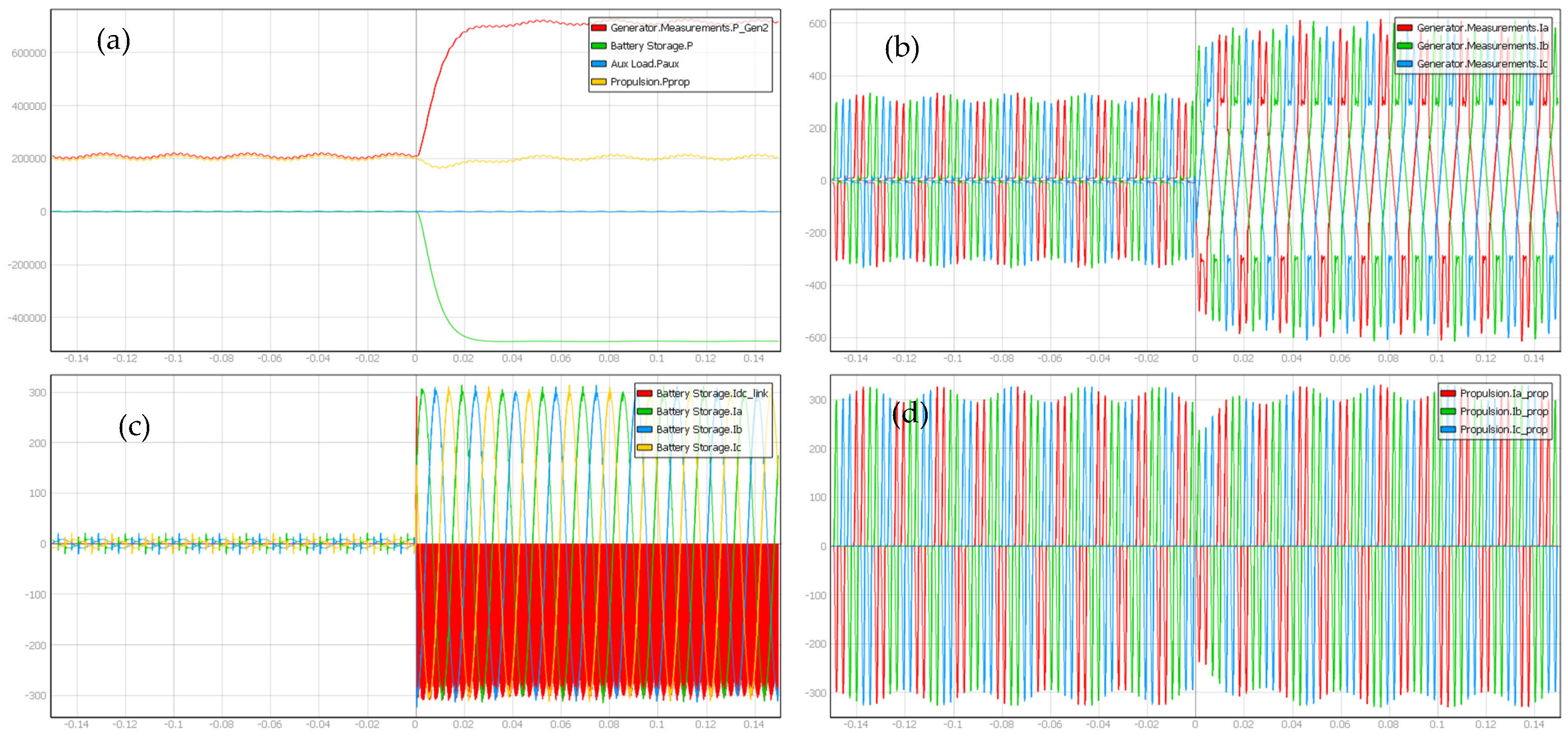The width and height of the screenshot is (1568, 736).
Task: Select the Propulsion.Ia_prop legend text
Action: coord(1504,394)
